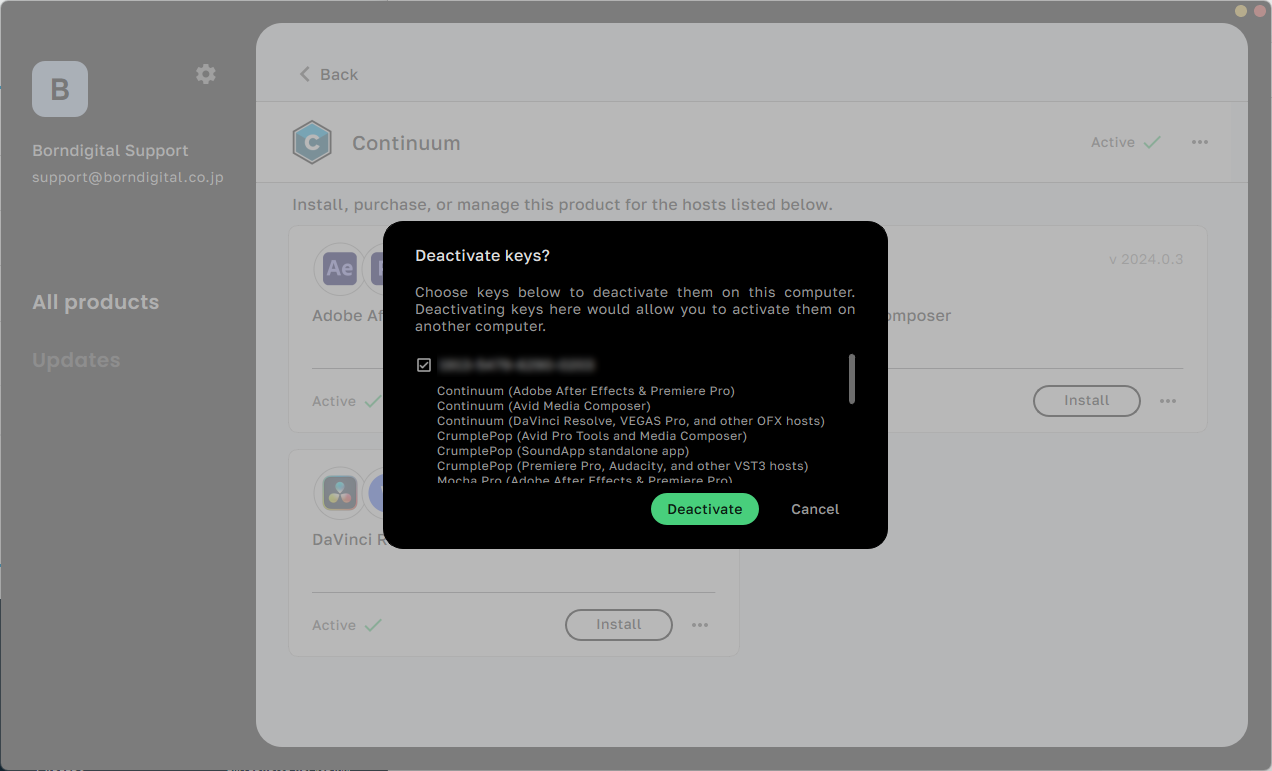The image size is (1272, 771).
Task: Open three-dots menu beside Continuum Active status
Action: (1200, 142)
